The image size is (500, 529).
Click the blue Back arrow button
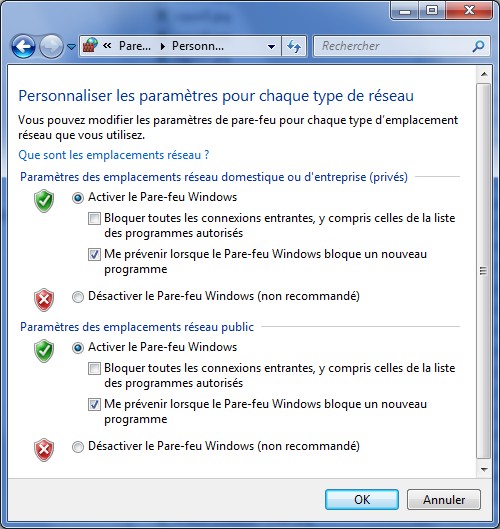(x=23, y=46)
